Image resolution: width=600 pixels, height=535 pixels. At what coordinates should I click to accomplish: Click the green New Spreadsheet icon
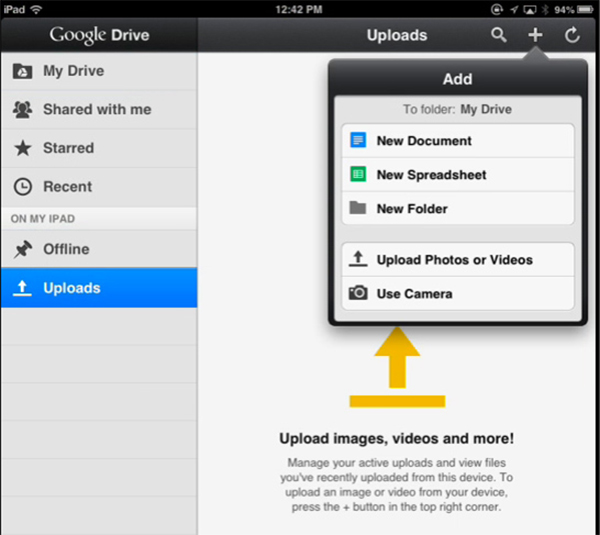click(x=358, y=175)
